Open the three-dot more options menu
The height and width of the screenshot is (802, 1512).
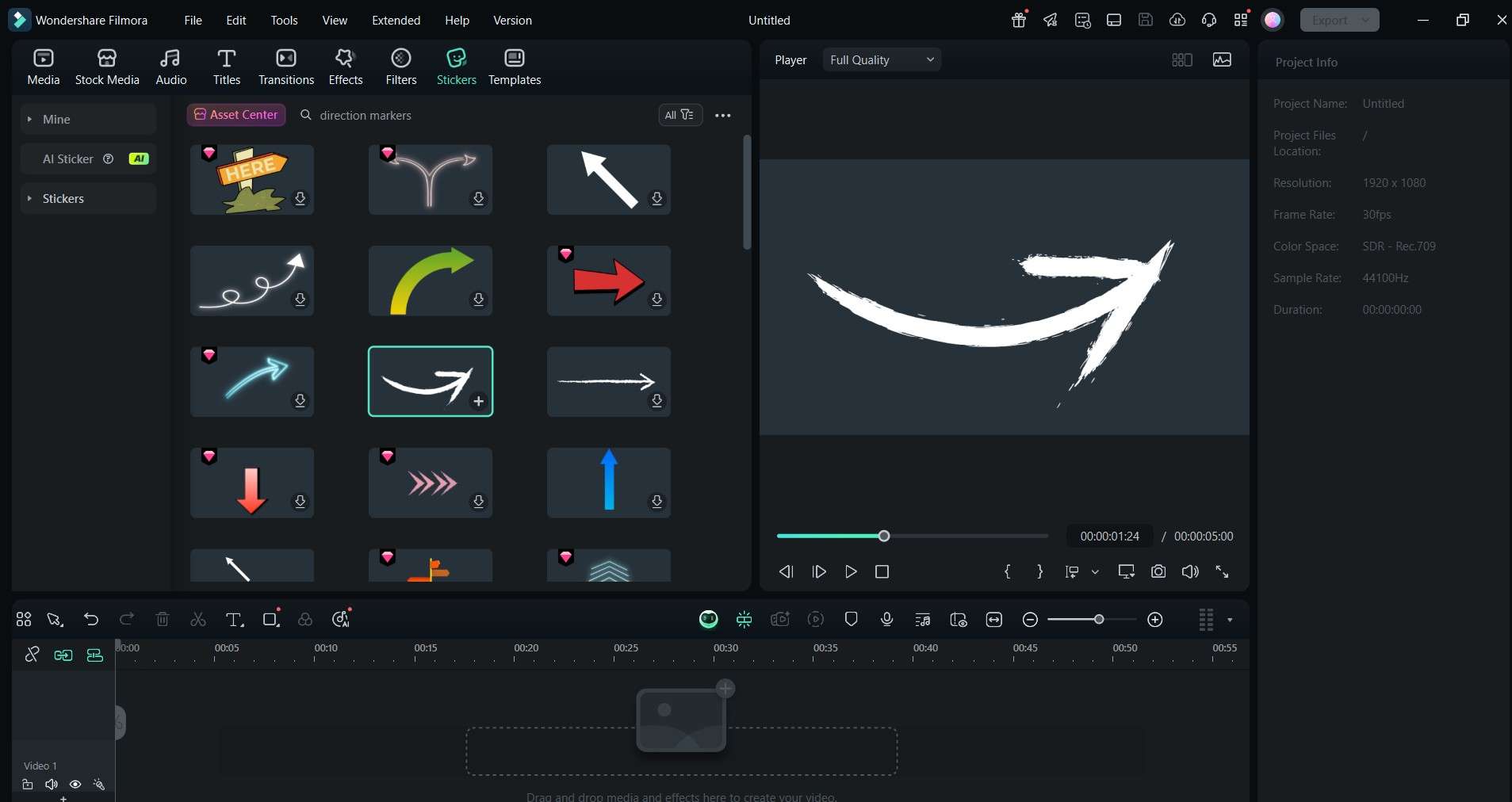click(x=722, y=115)
